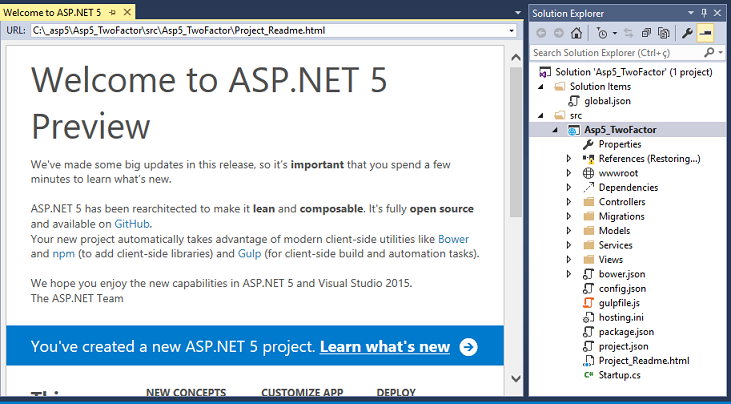The height and width of the screenshot is (404, 731).
Task: Select the Welcome to ASP.NET 5 tab
Action: coord(52,12)
